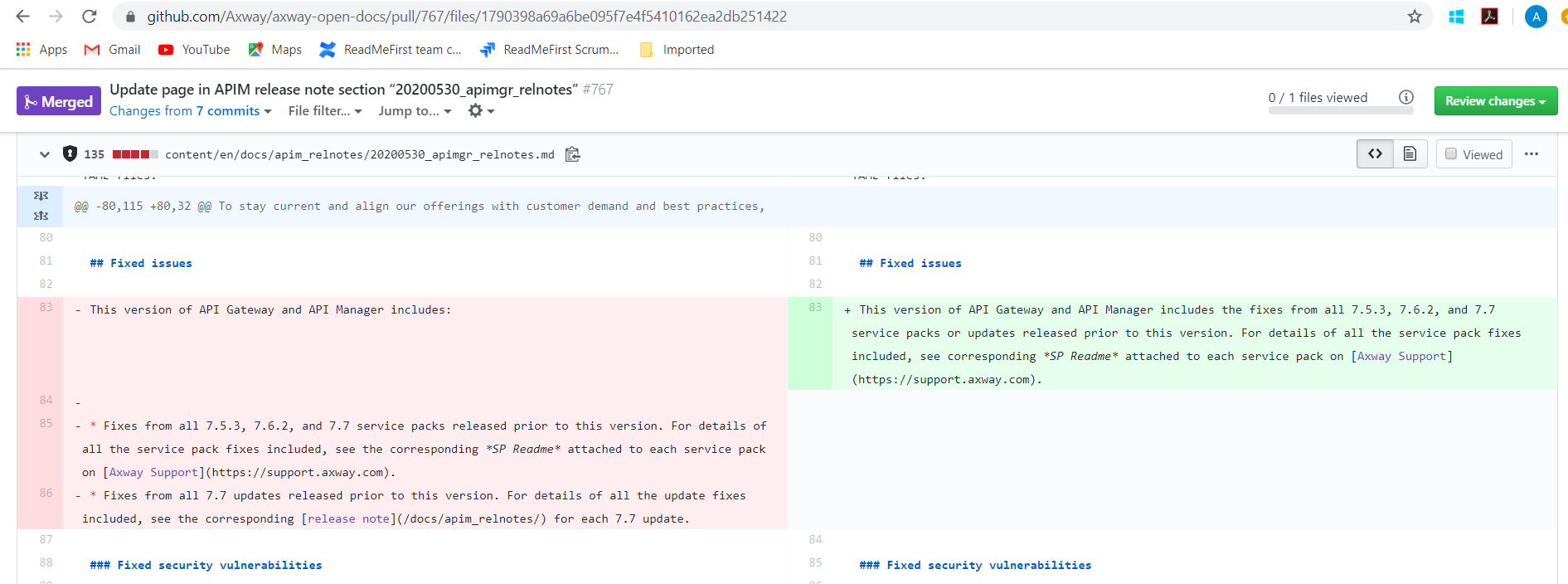
Task: Open the profile avatar labeled A
Action: (1536, 17)
